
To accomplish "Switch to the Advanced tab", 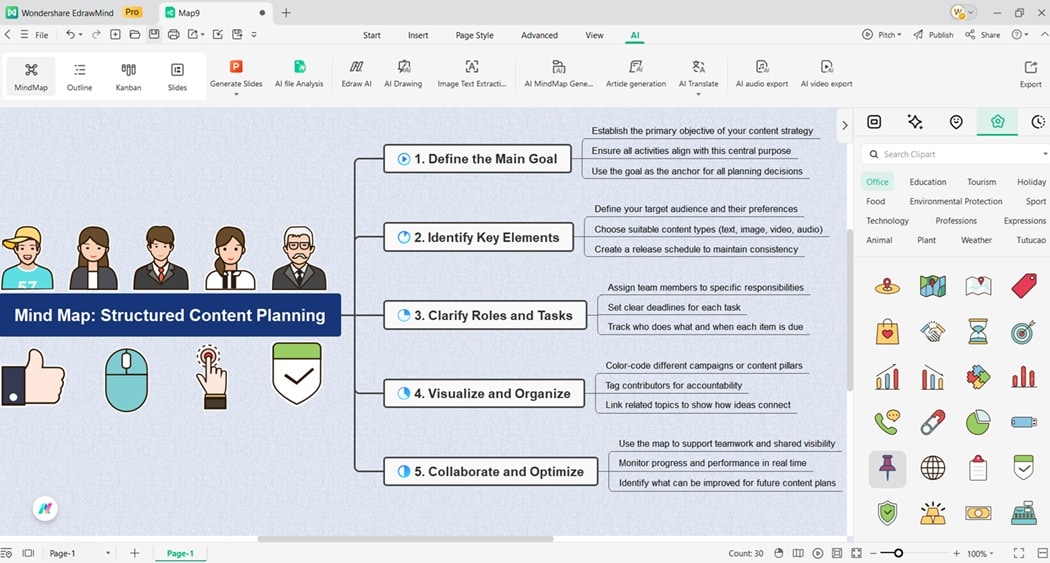I will click(x=539, y=35).
